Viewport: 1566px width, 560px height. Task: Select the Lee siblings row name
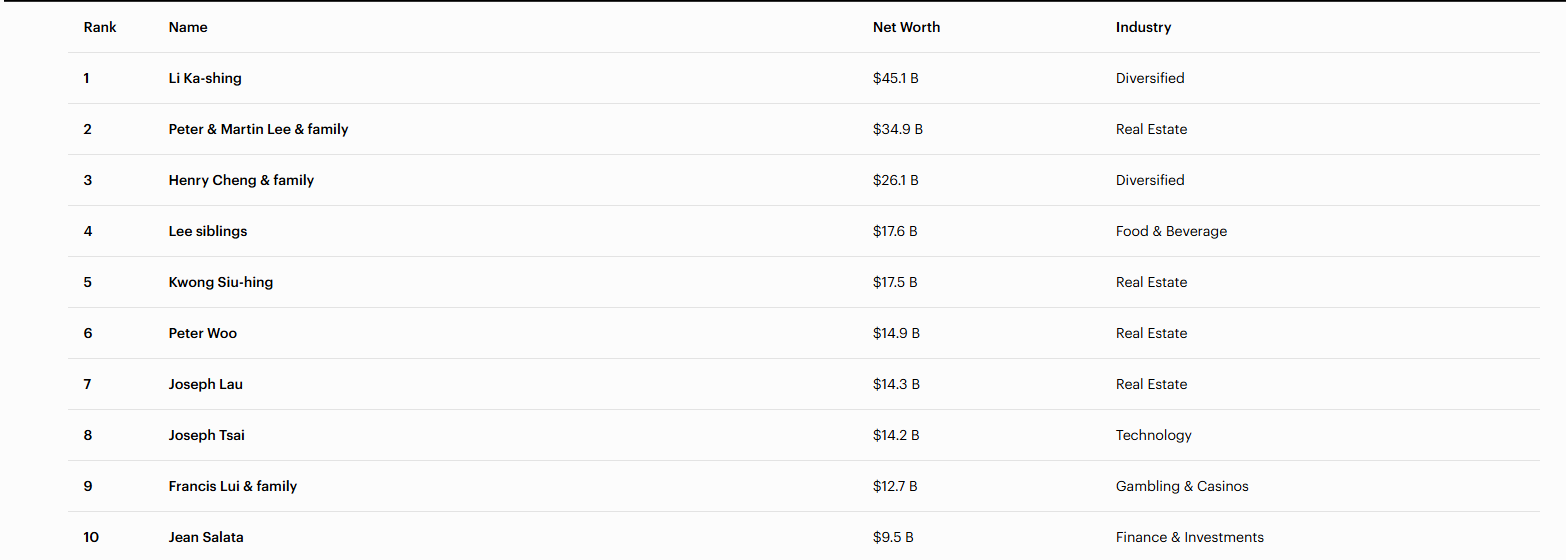[x=208, y=231]
